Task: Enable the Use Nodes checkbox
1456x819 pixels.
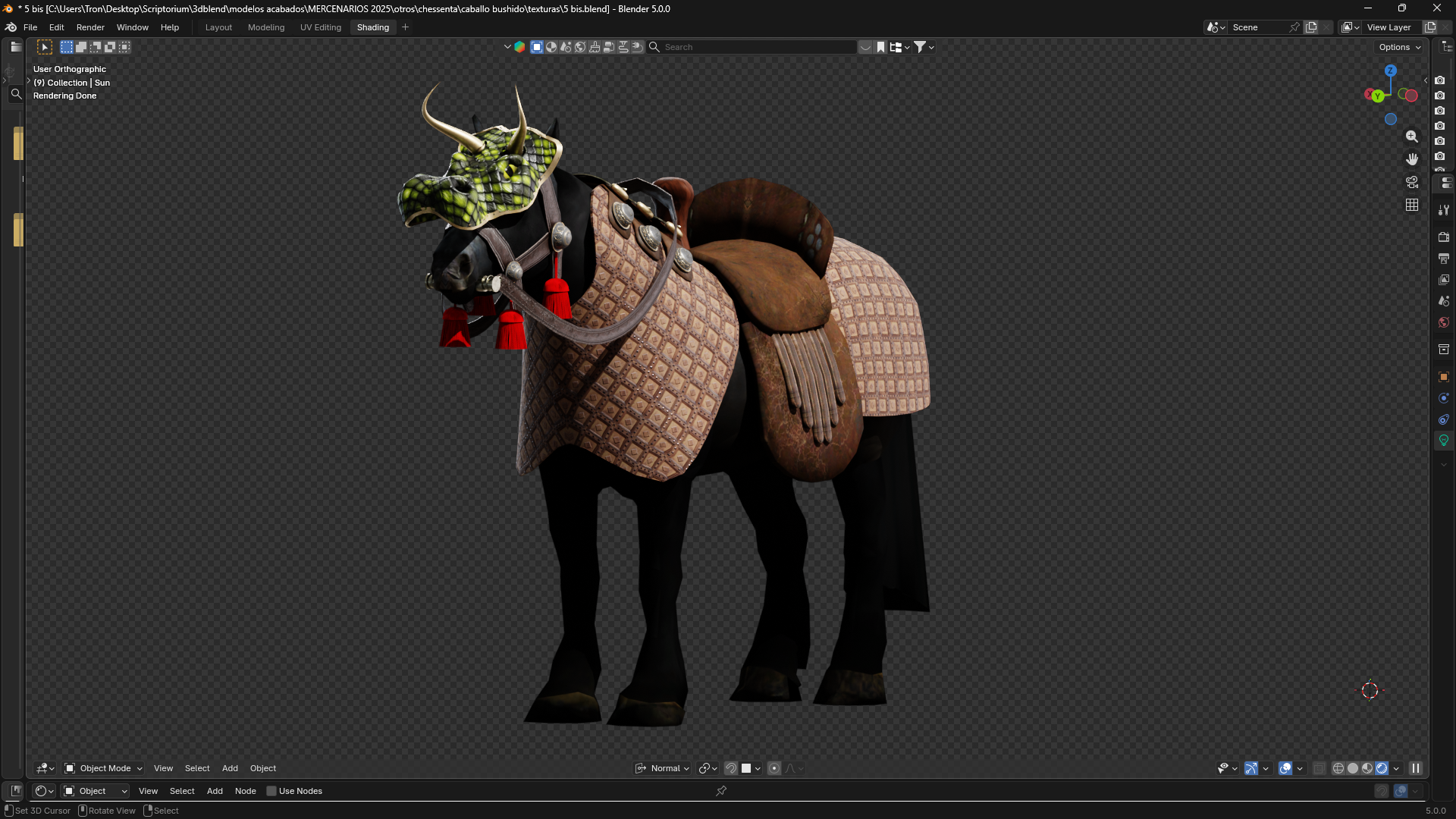Action: pyautogui.click(x=271, y=791)
